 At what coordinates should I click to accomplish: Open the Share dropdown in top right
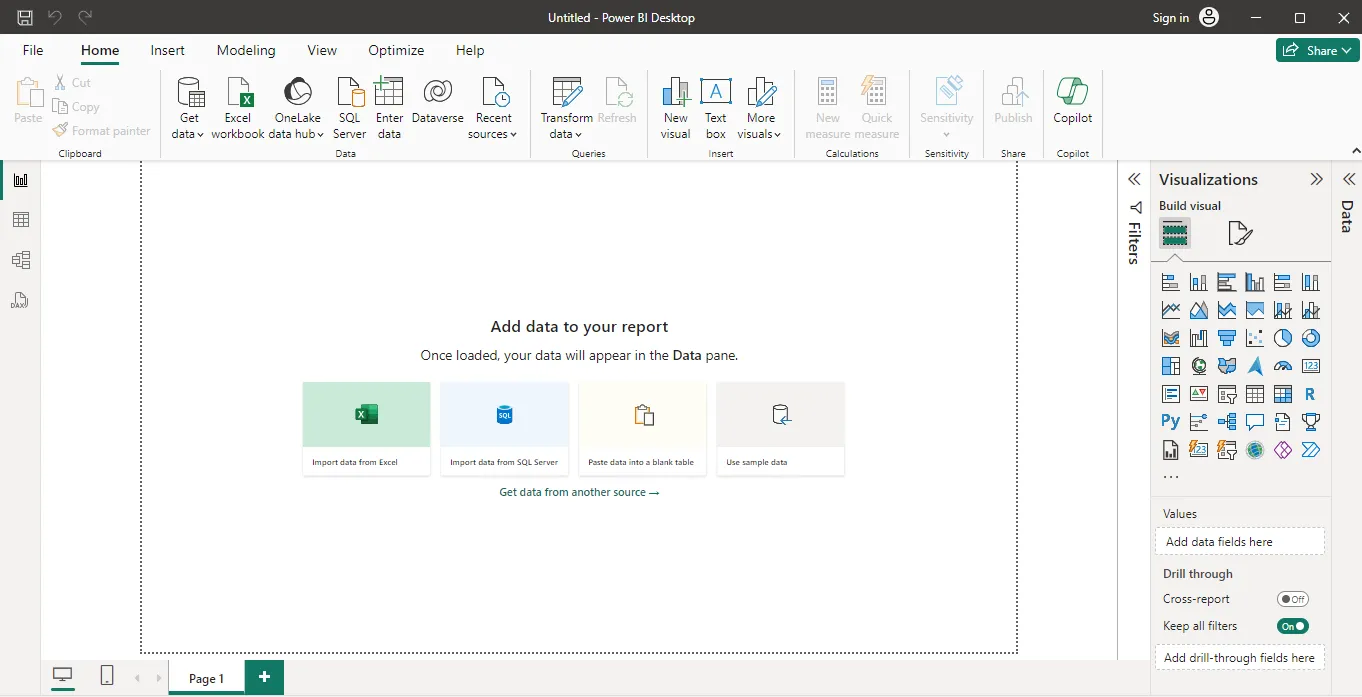point(1317,50)
